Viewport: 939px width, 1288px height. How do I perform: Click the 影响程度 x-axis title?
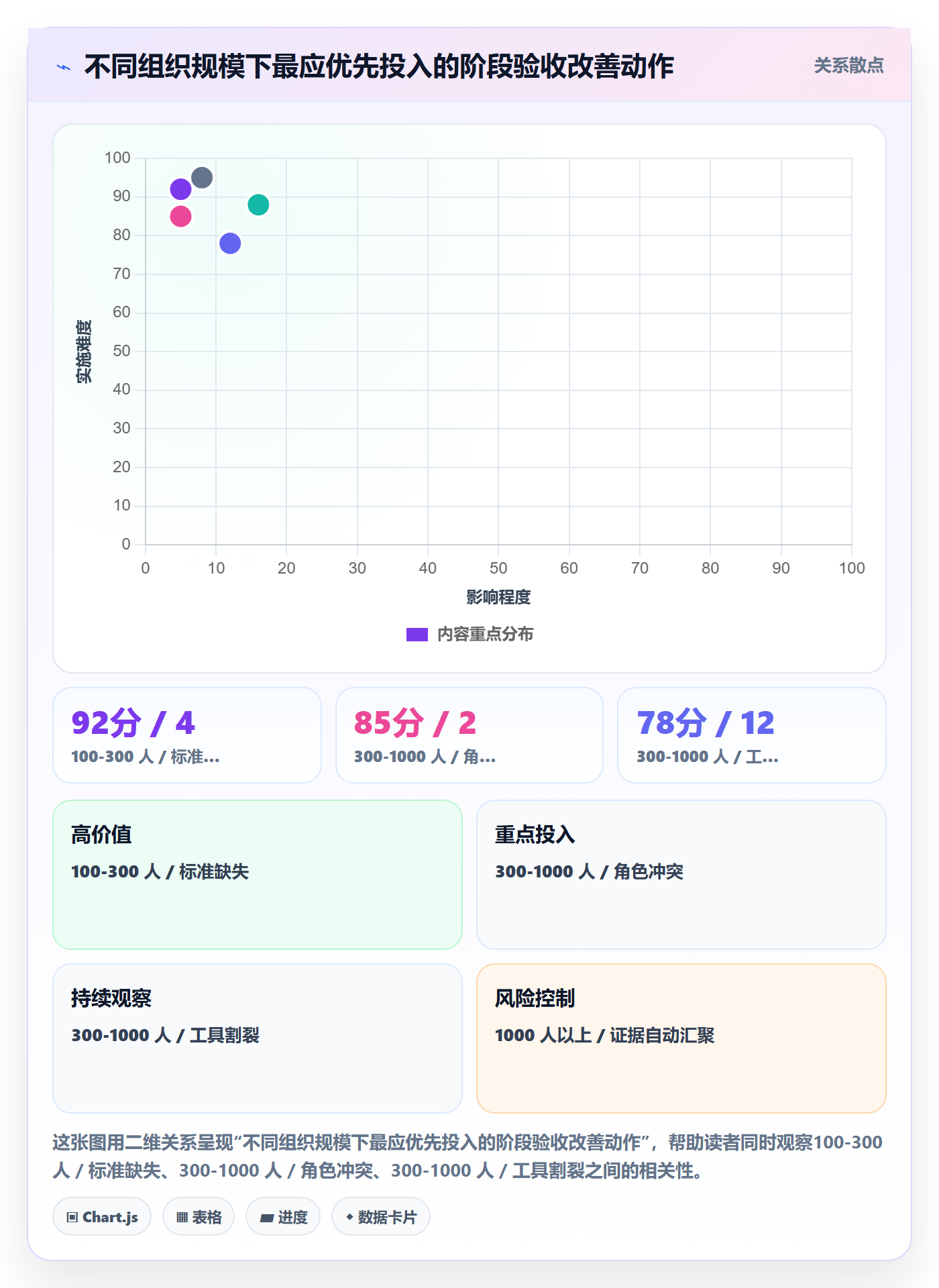coord(498,597)
